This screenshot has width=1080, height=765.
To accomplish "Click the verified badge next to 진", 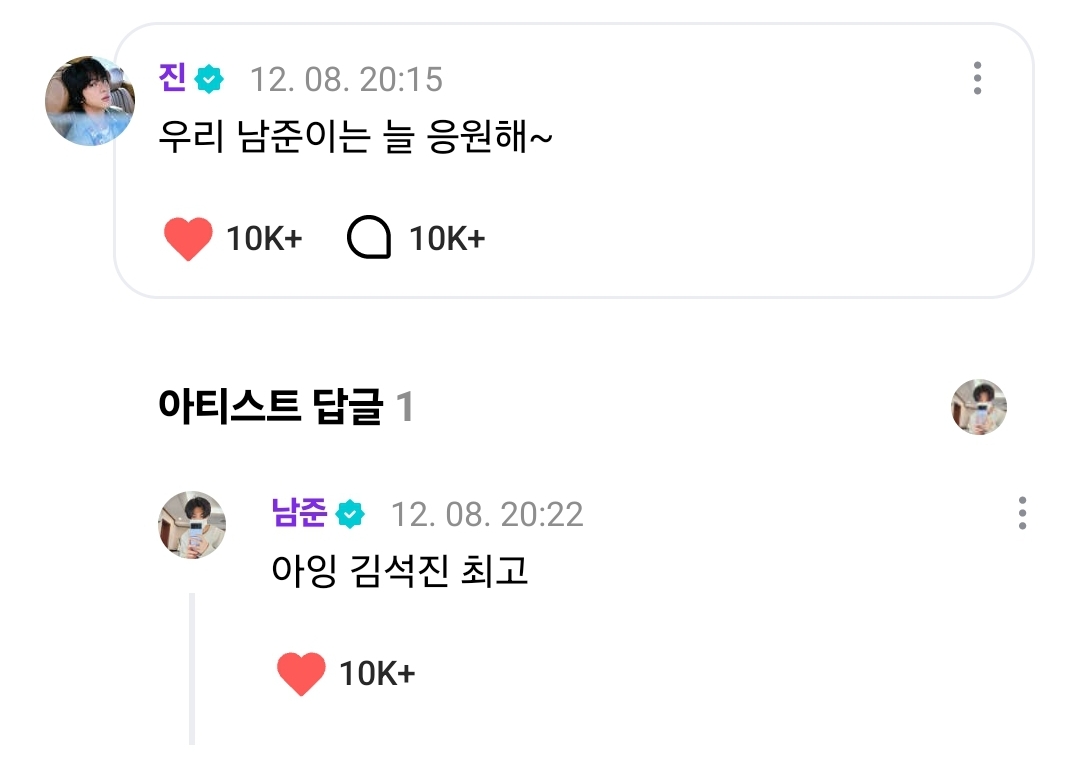I will point(209,79).
